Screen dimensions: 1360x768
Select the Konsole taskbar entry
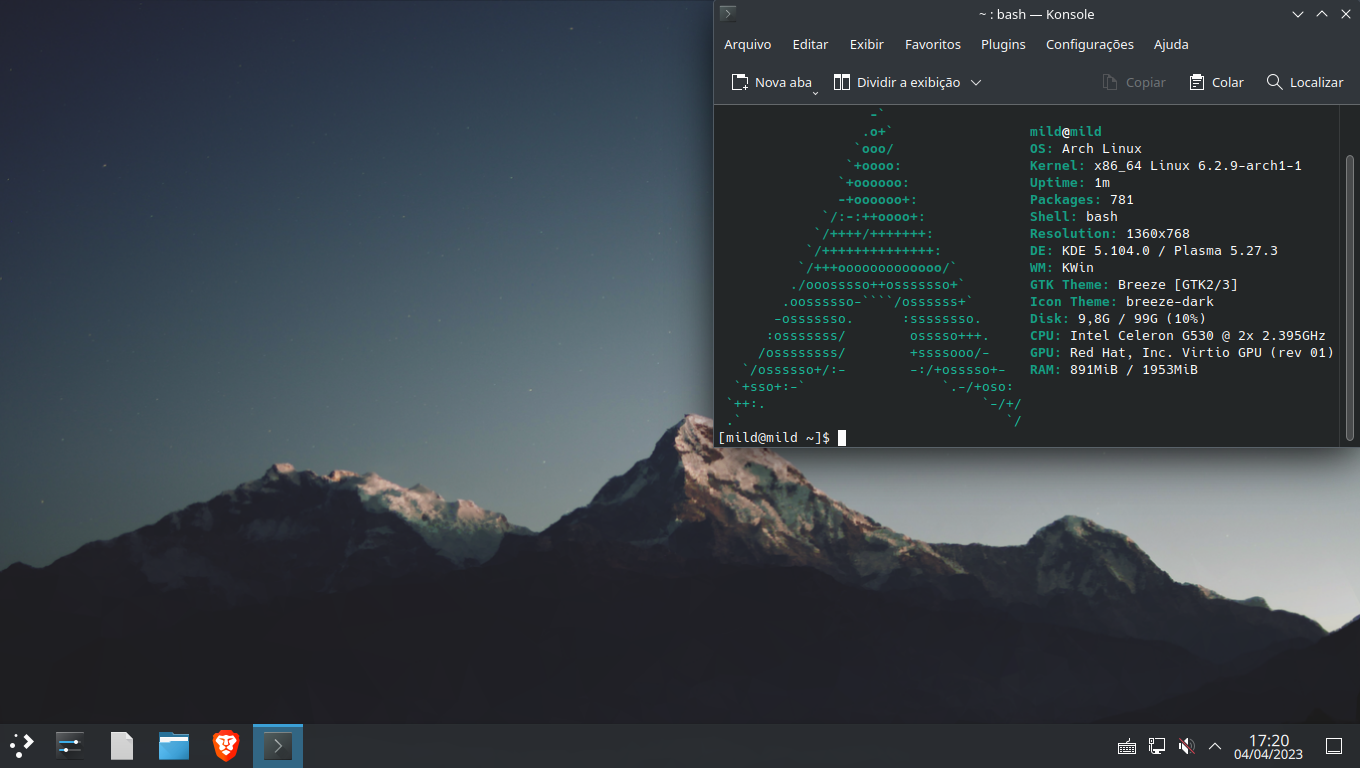278,745
